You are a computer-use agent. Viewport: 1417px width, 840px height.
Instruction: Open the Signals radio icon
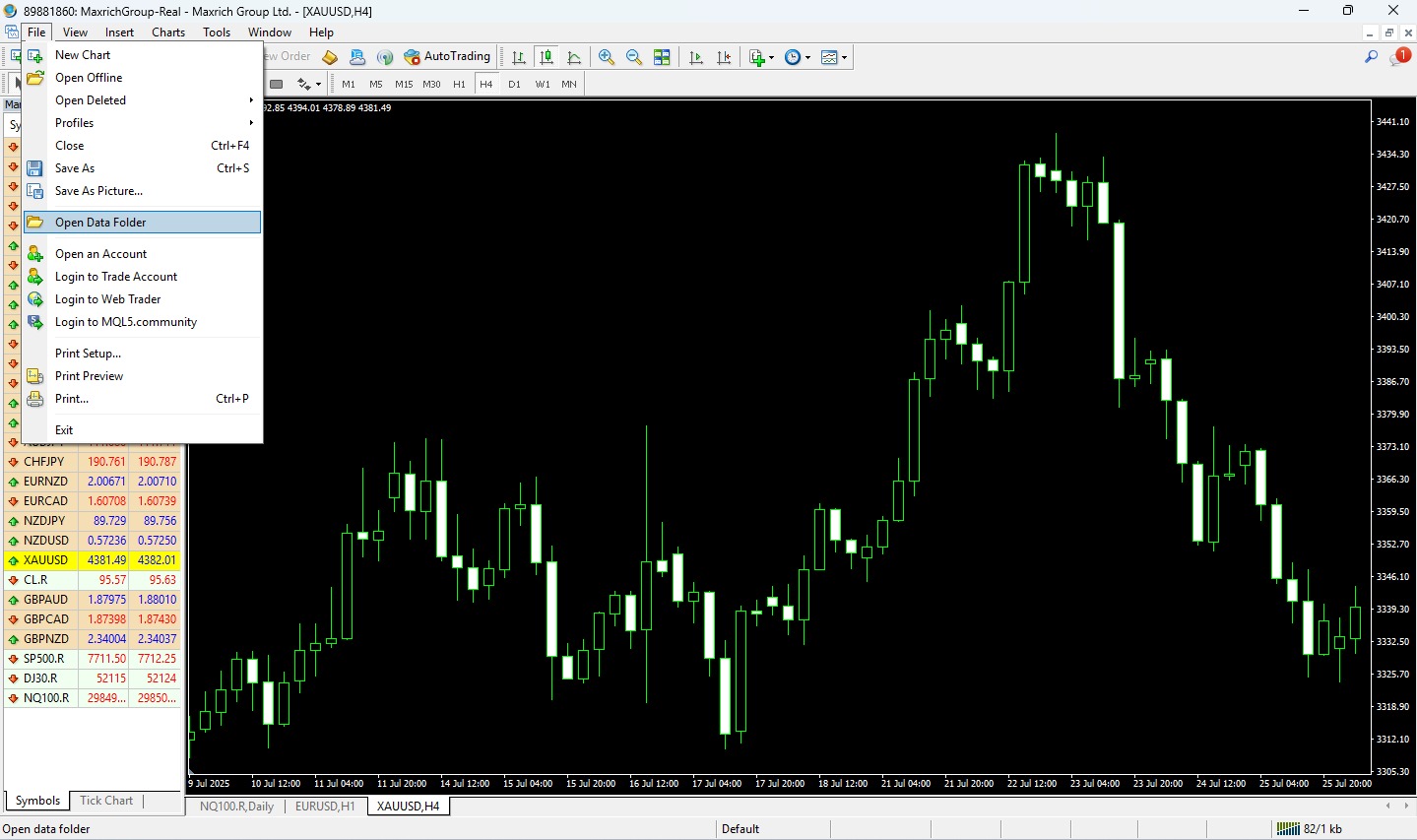pos(385,57)
